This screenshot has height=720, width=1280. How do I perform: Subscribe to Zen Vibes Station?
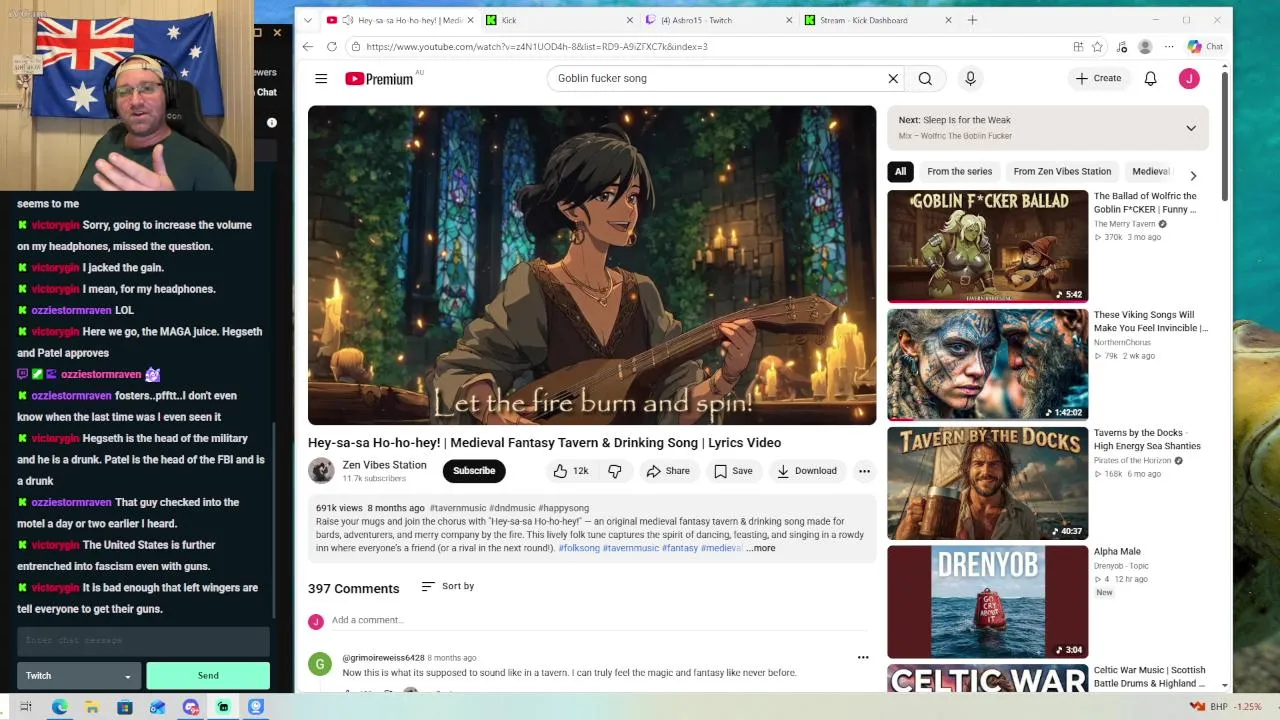(x=474, y=471)
